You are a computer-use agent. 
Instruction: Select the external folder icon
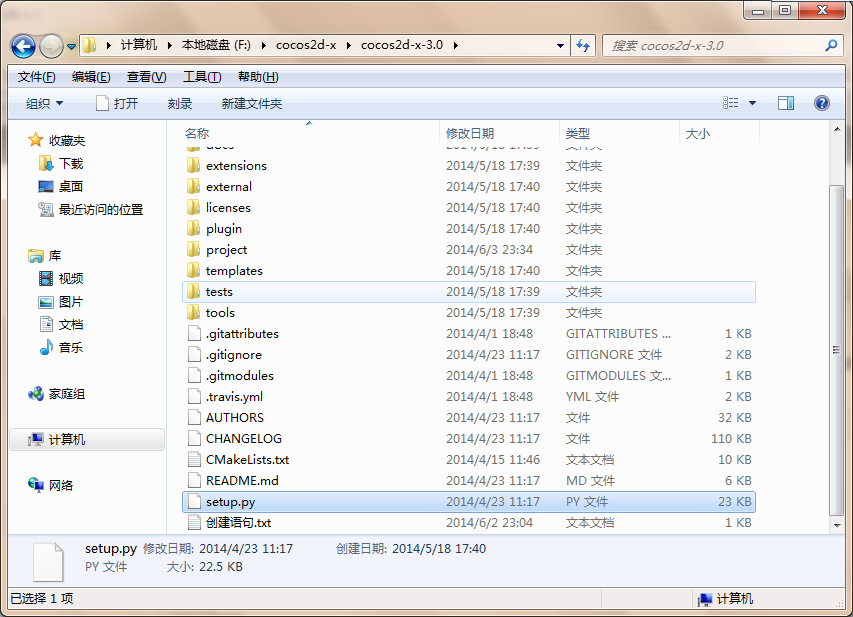[194, 187]
